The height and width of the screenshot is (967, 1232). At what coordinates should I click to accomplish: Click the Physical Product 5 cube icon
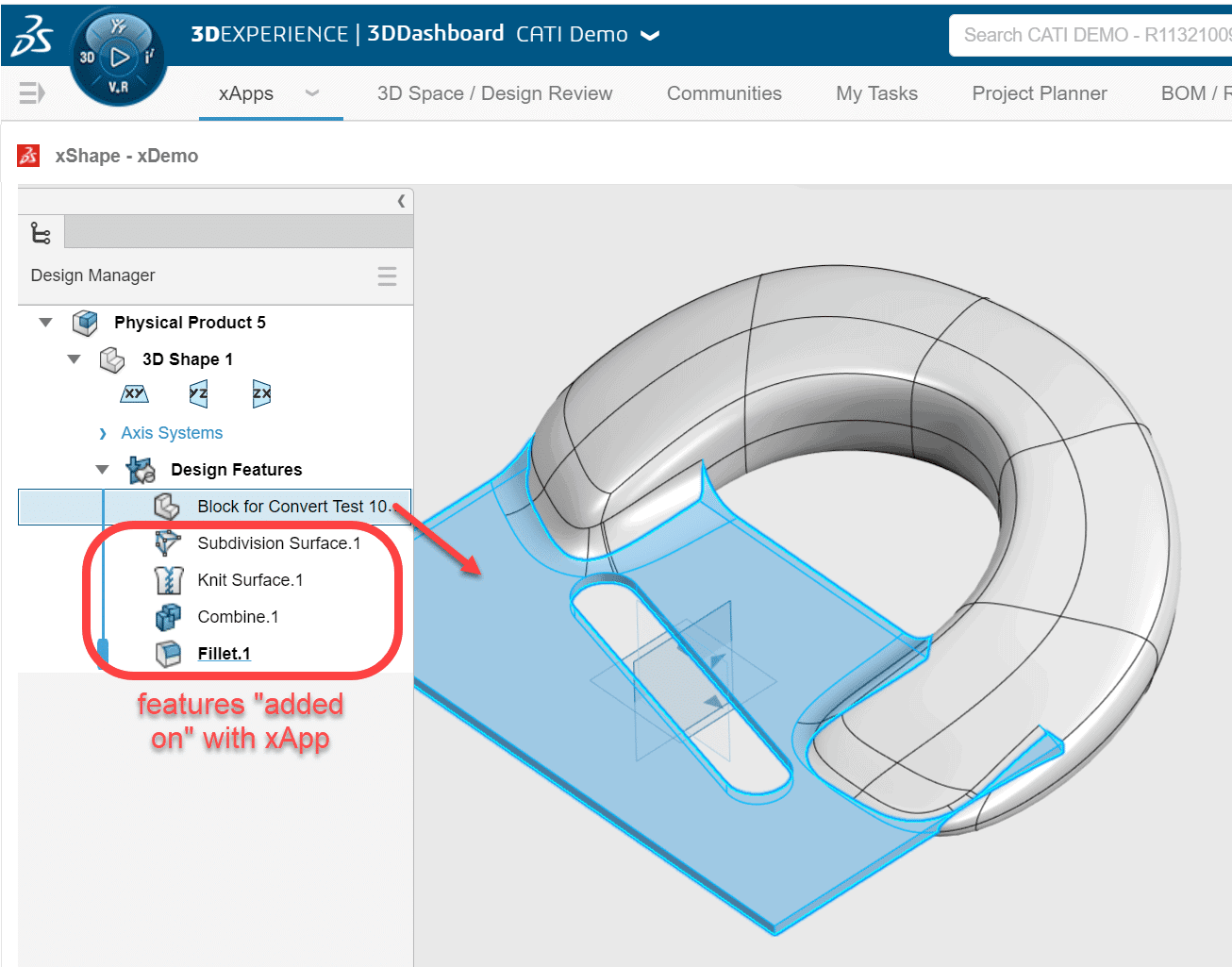click(85, 323)
